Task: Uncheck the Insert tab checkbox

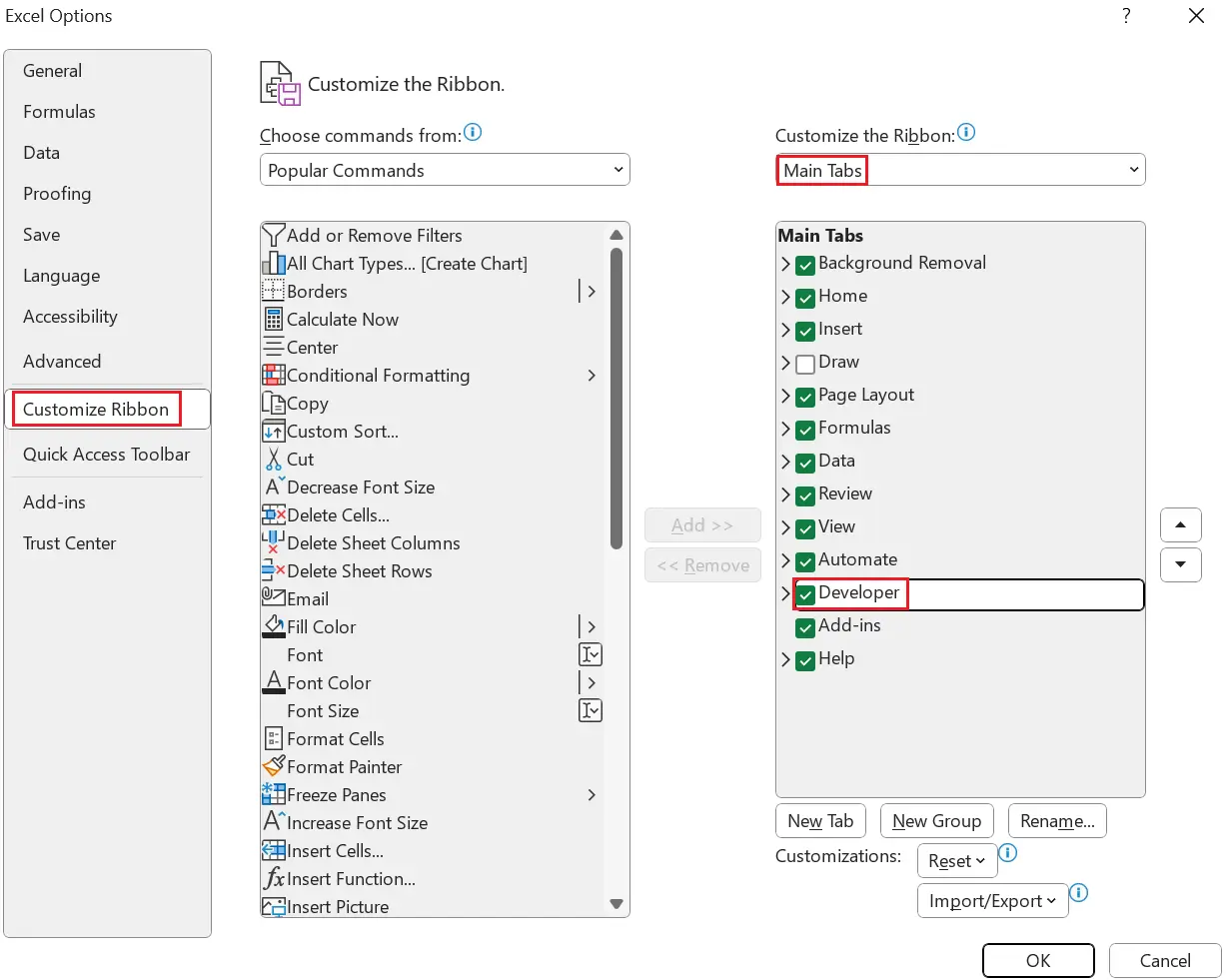Action: pos(805,332)
